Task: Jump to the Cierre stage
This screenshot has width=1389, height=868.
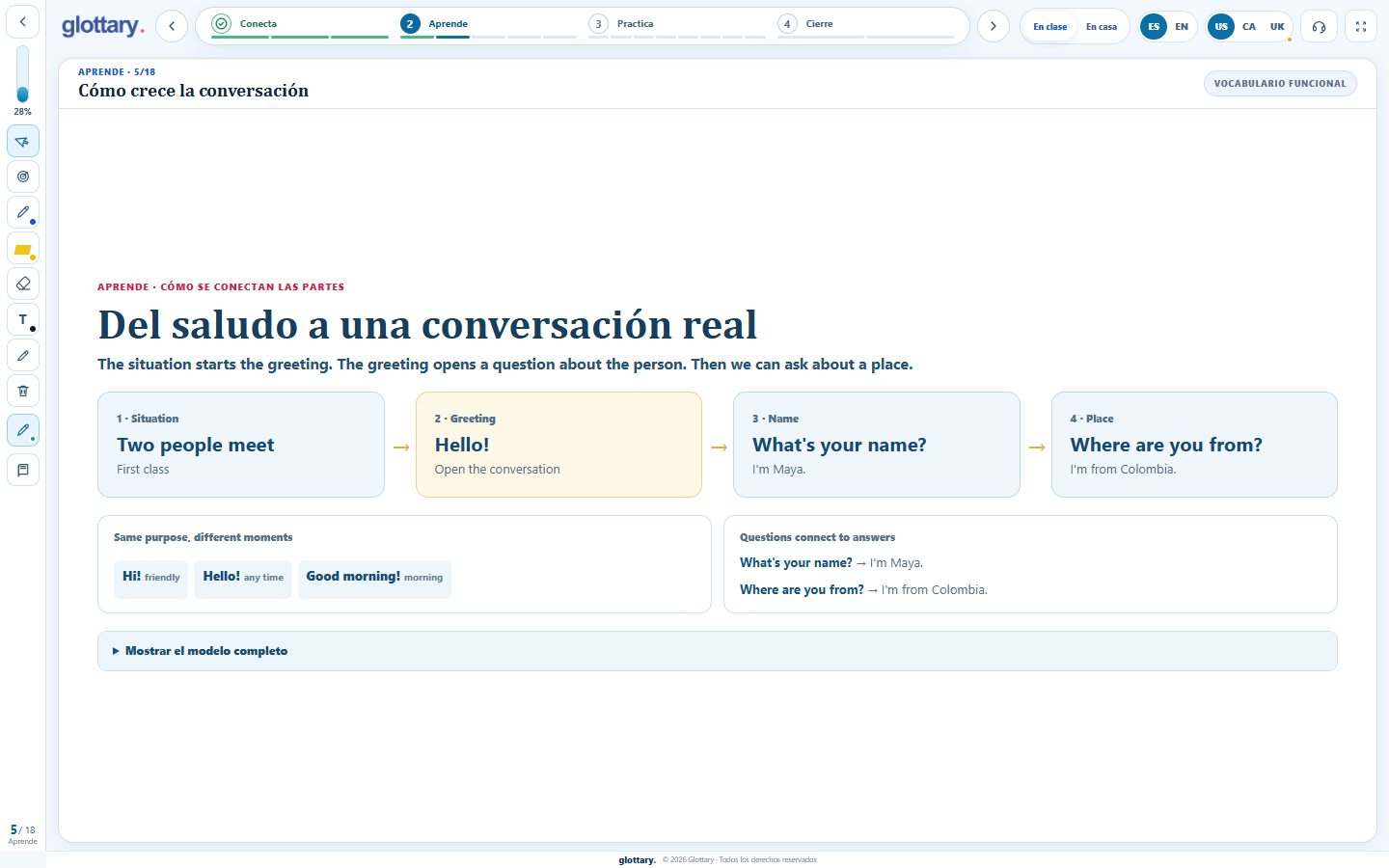Action: tap(866, 25)
